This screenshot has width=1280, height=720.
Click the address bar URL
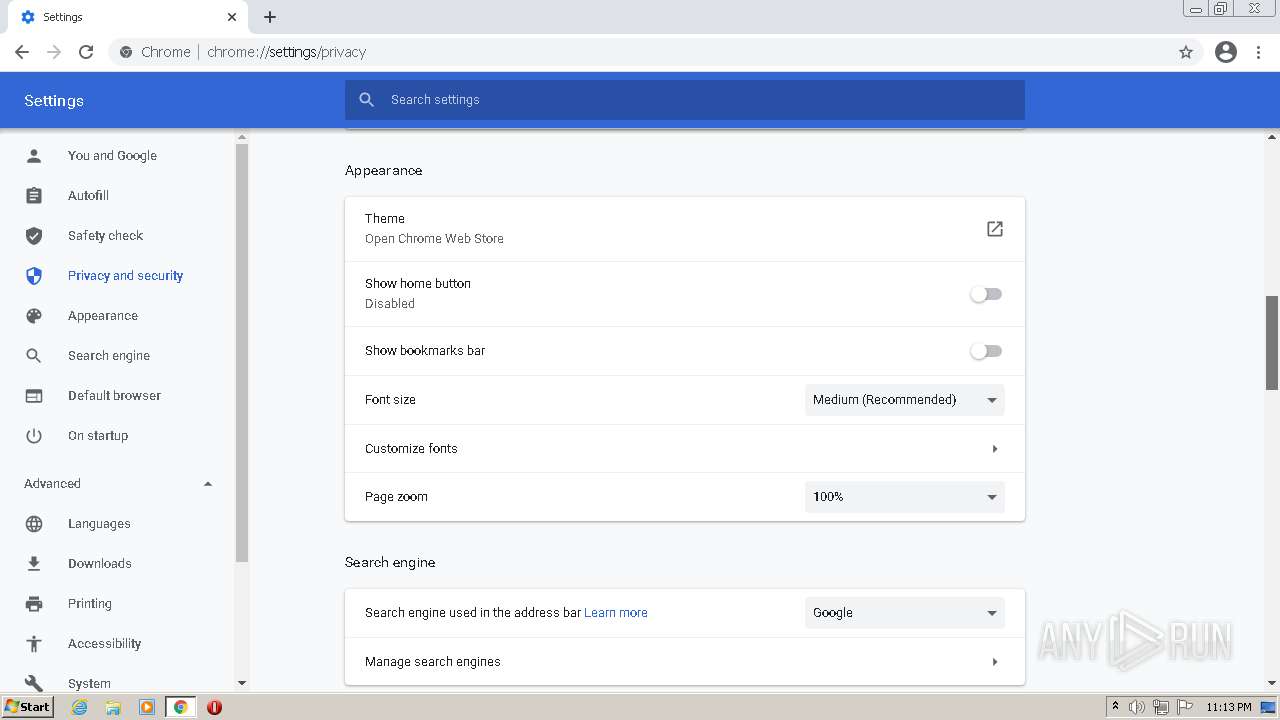tap(287, 52)
